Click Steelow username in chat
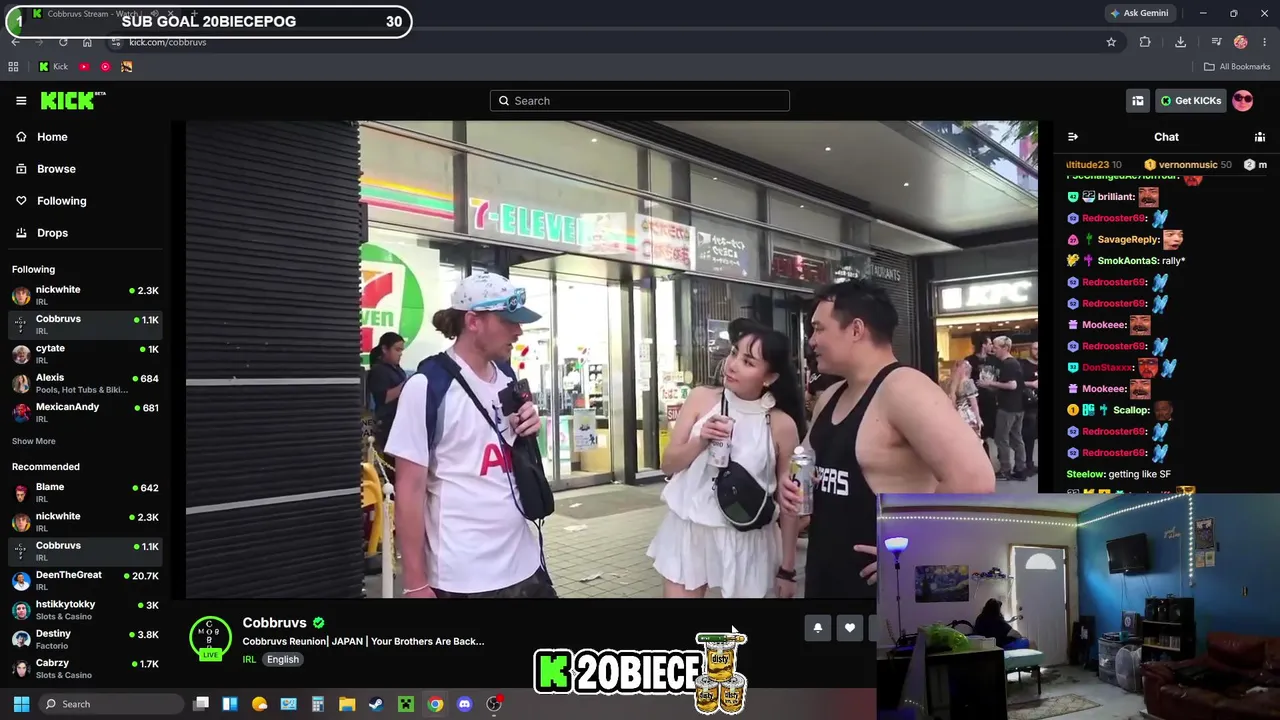The width and height of the screenshot is (1280, 720). (x=1085, y=474)
